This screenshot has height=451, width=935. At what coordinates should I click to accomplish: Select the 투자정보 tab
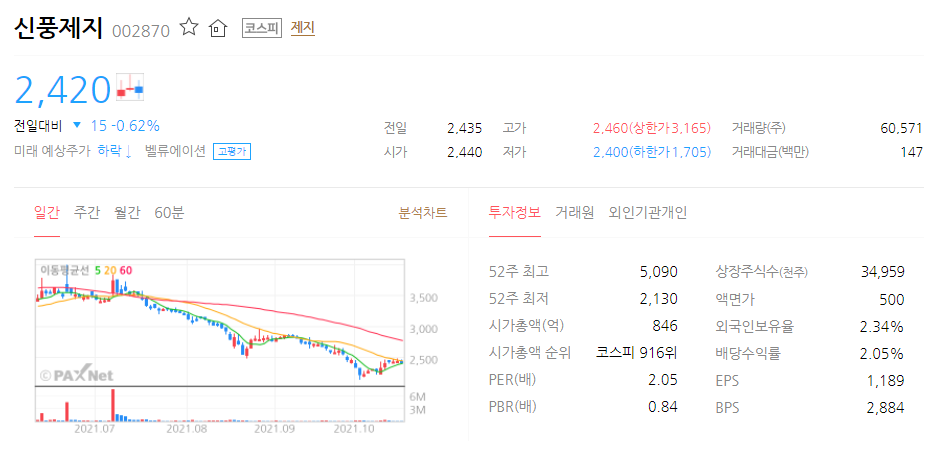(x=515, y=213)
